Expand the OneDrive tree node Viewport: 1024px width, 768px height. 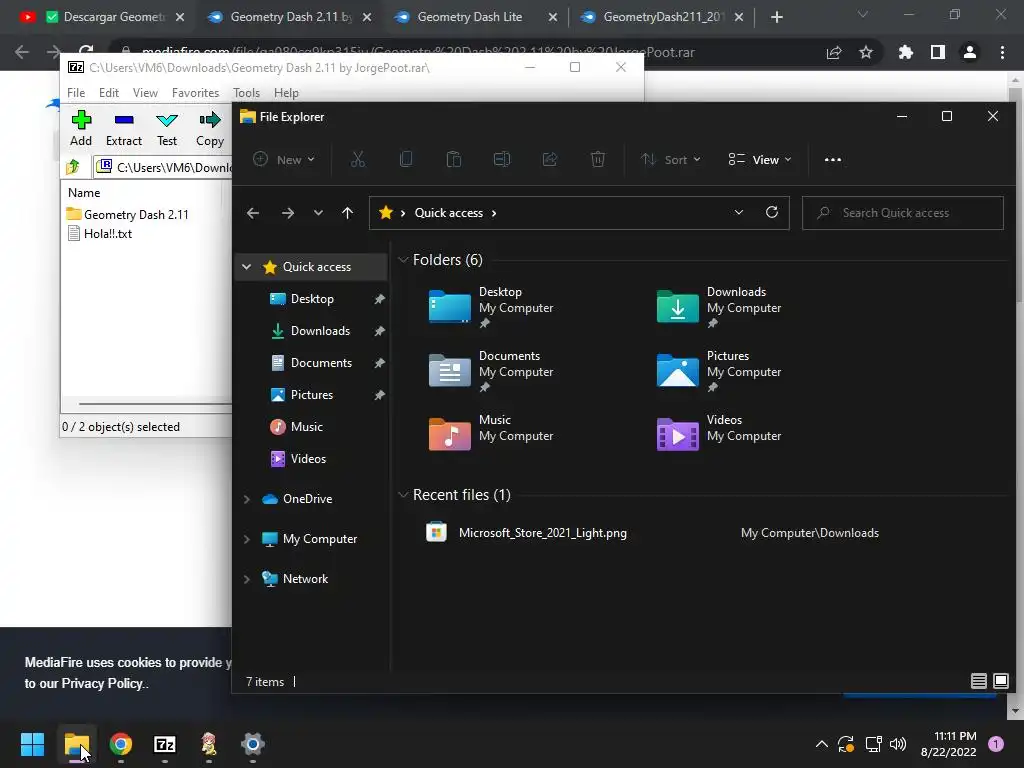click(246, 499)
